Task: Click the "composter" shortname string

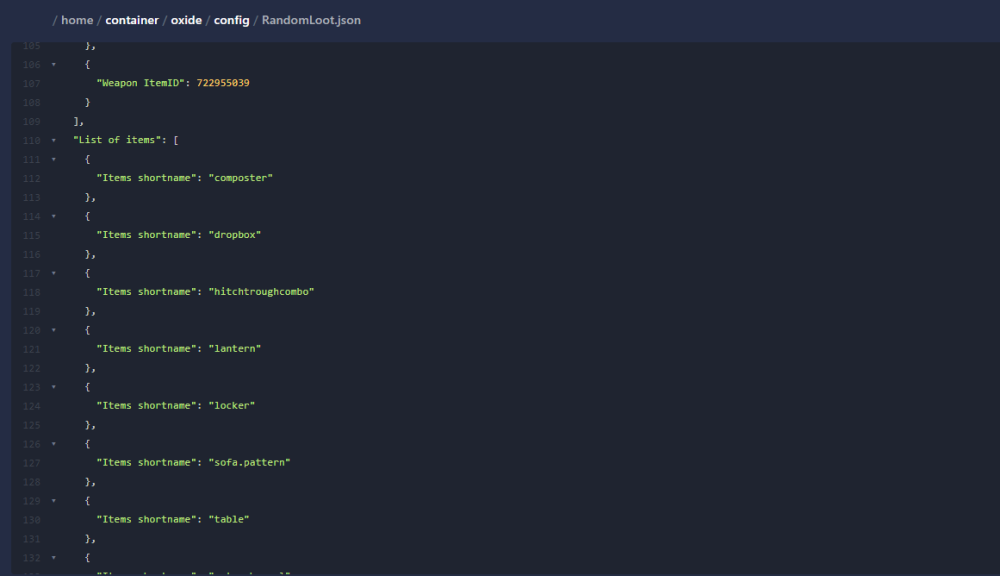Action: pos(240,177)
